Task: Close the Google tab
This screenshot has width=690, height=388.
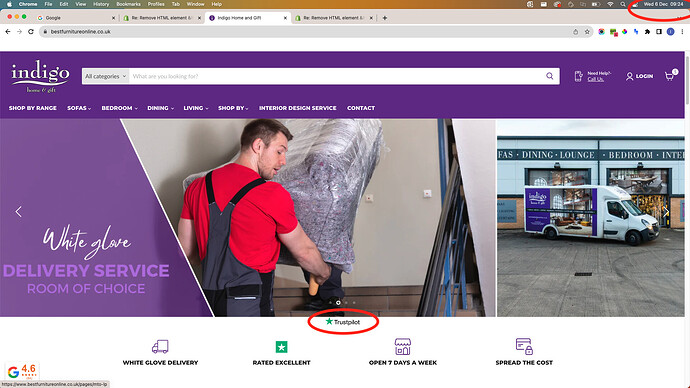Action: click(x=113, y=18)
